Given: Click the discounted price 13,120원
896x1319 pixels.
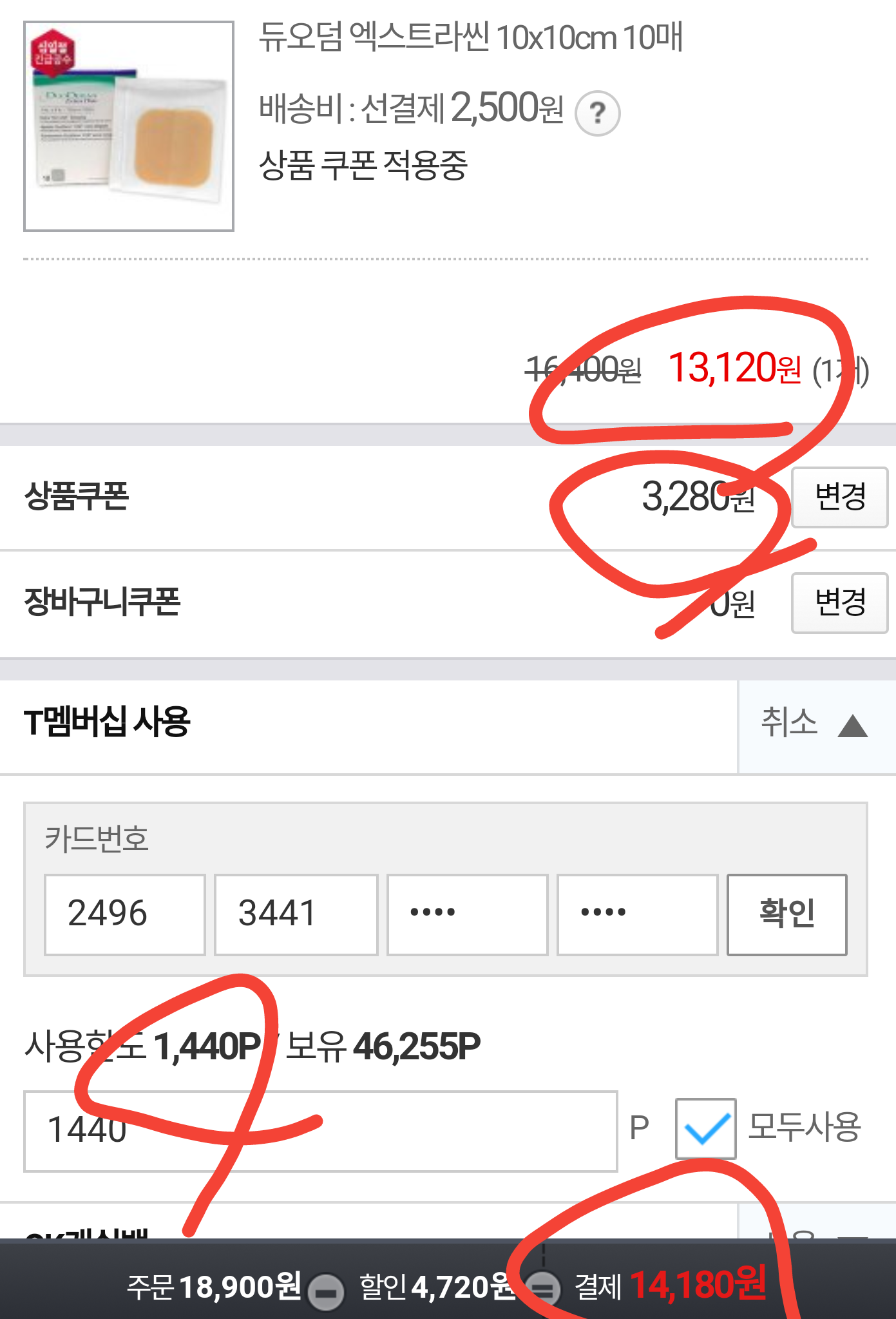Looking at the screenshot, I should click(734, 369).
